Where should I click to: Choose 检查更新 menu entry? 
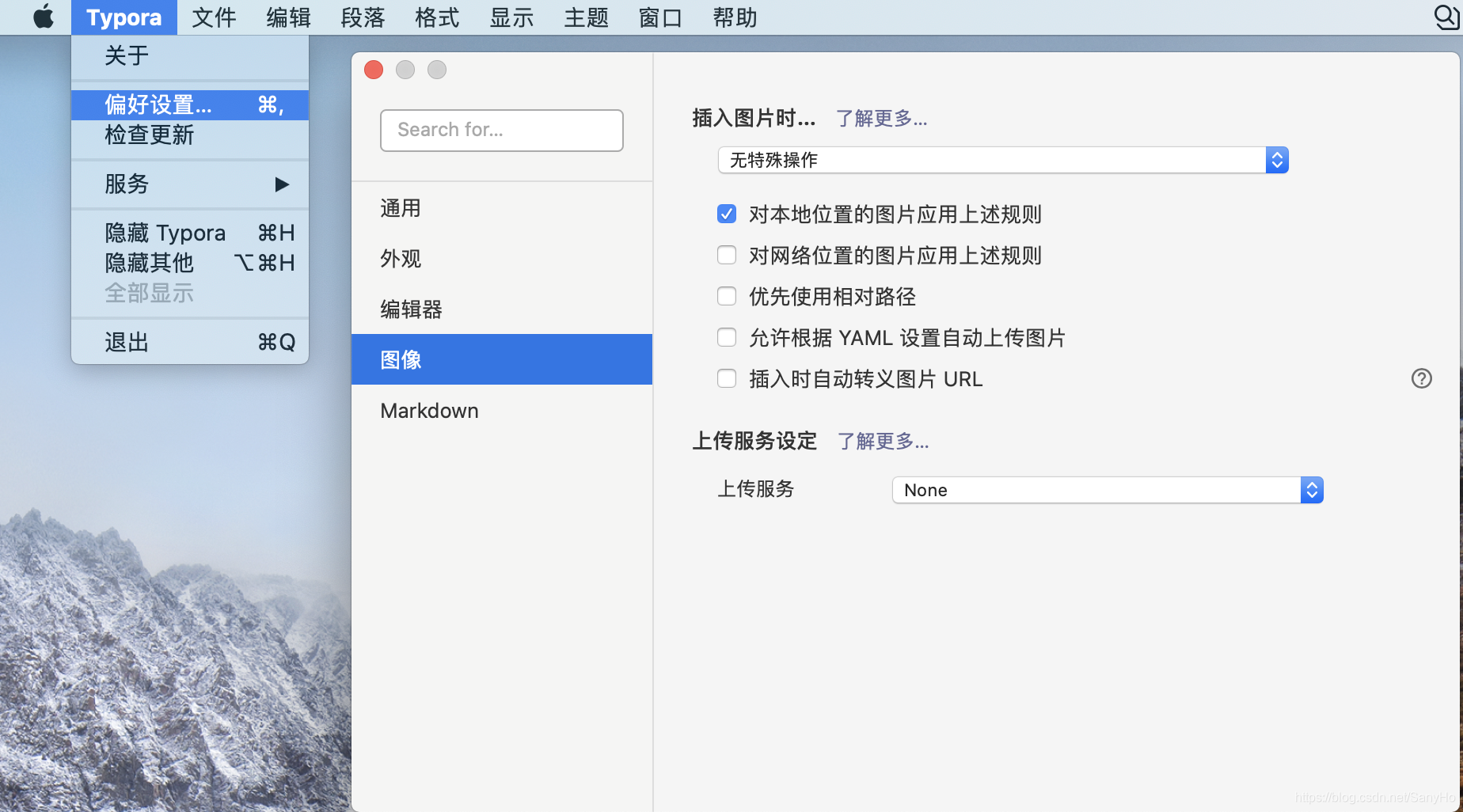pos(190,135)
